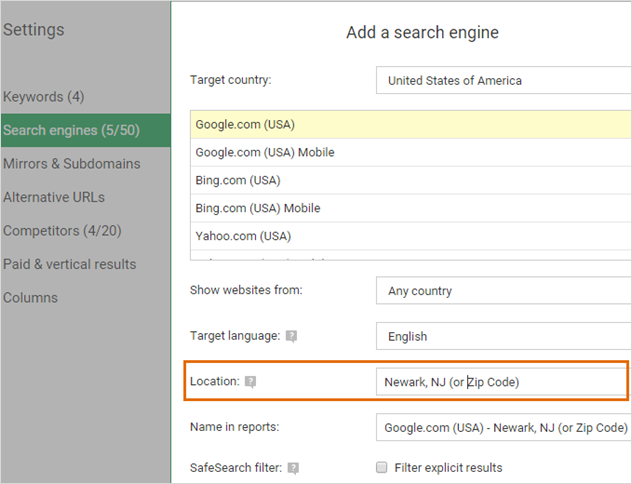Click help icon next to Target language
The image size is (632, 484).
coord(291,337)
